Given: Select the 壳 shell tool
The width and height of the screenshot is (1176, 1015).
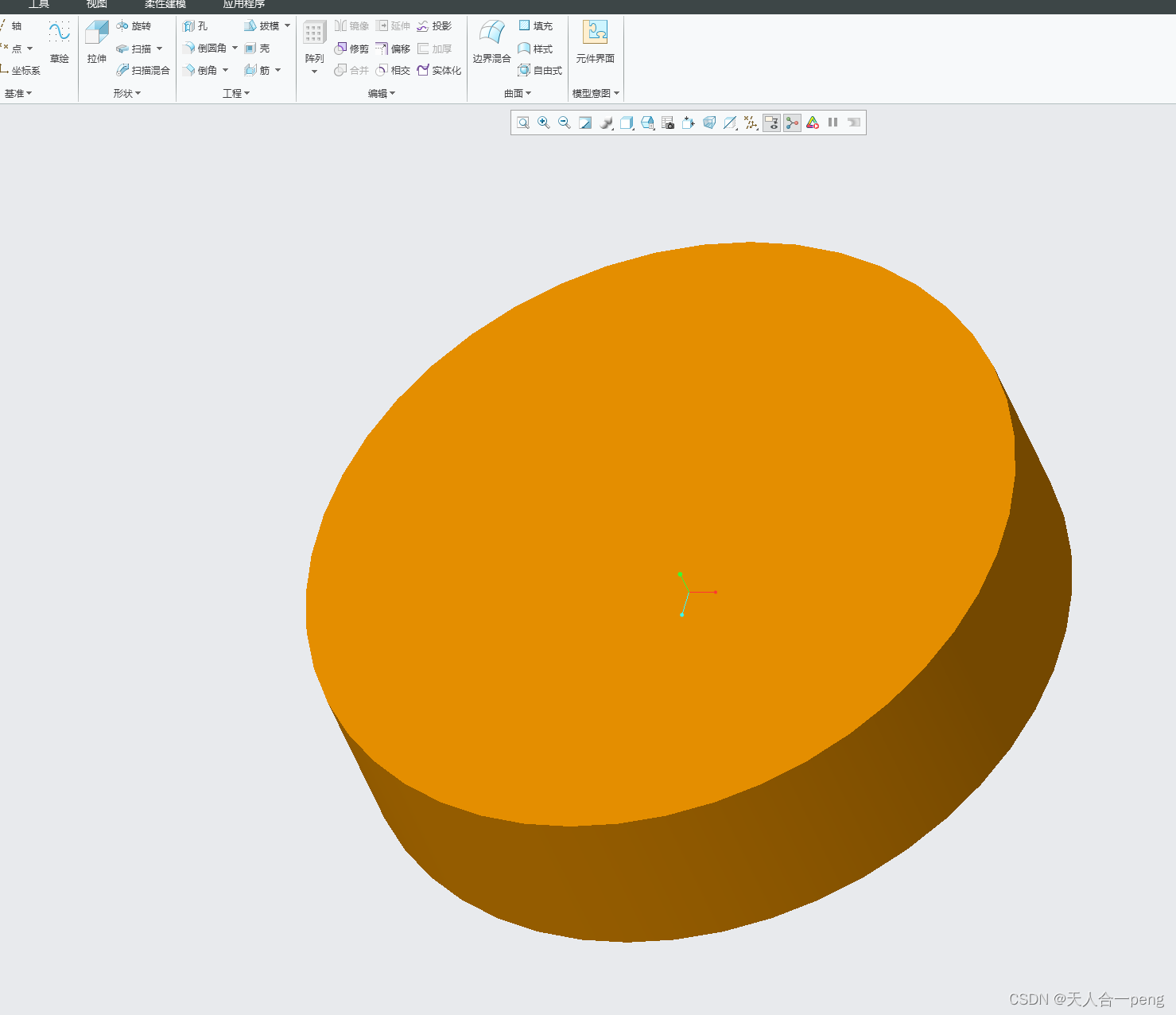Looking at the screenshot, I should click(x=257, y=49).
